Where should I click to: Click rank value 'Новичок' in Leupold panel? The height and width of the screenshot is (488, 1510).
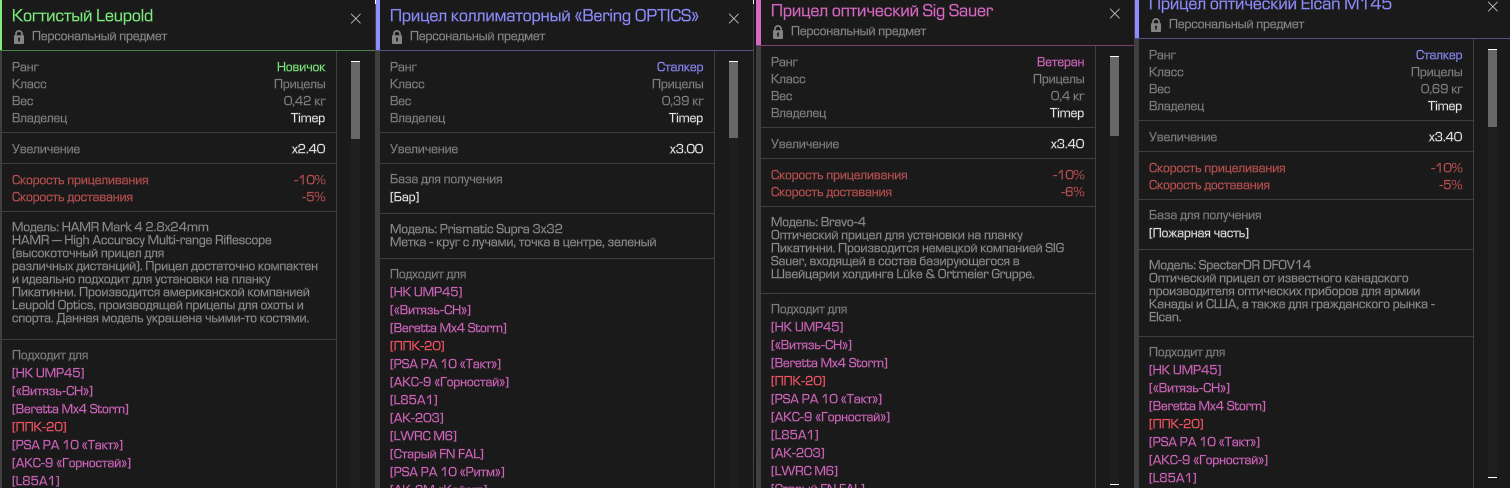point(301,67)
